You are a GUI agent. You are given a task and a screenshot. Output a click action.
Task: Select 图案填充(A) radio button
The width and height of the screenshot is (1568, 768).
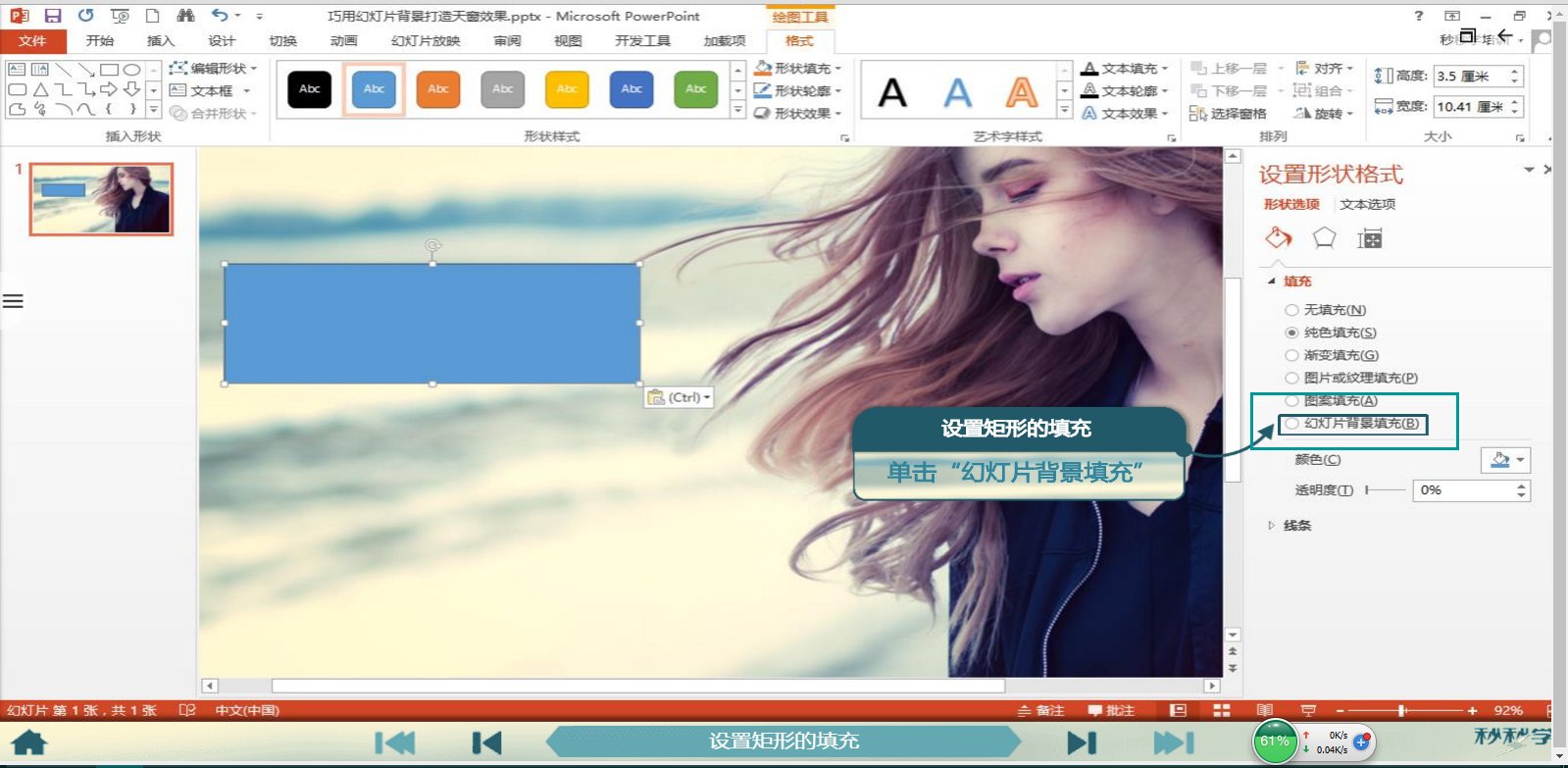click(1291, 400)
